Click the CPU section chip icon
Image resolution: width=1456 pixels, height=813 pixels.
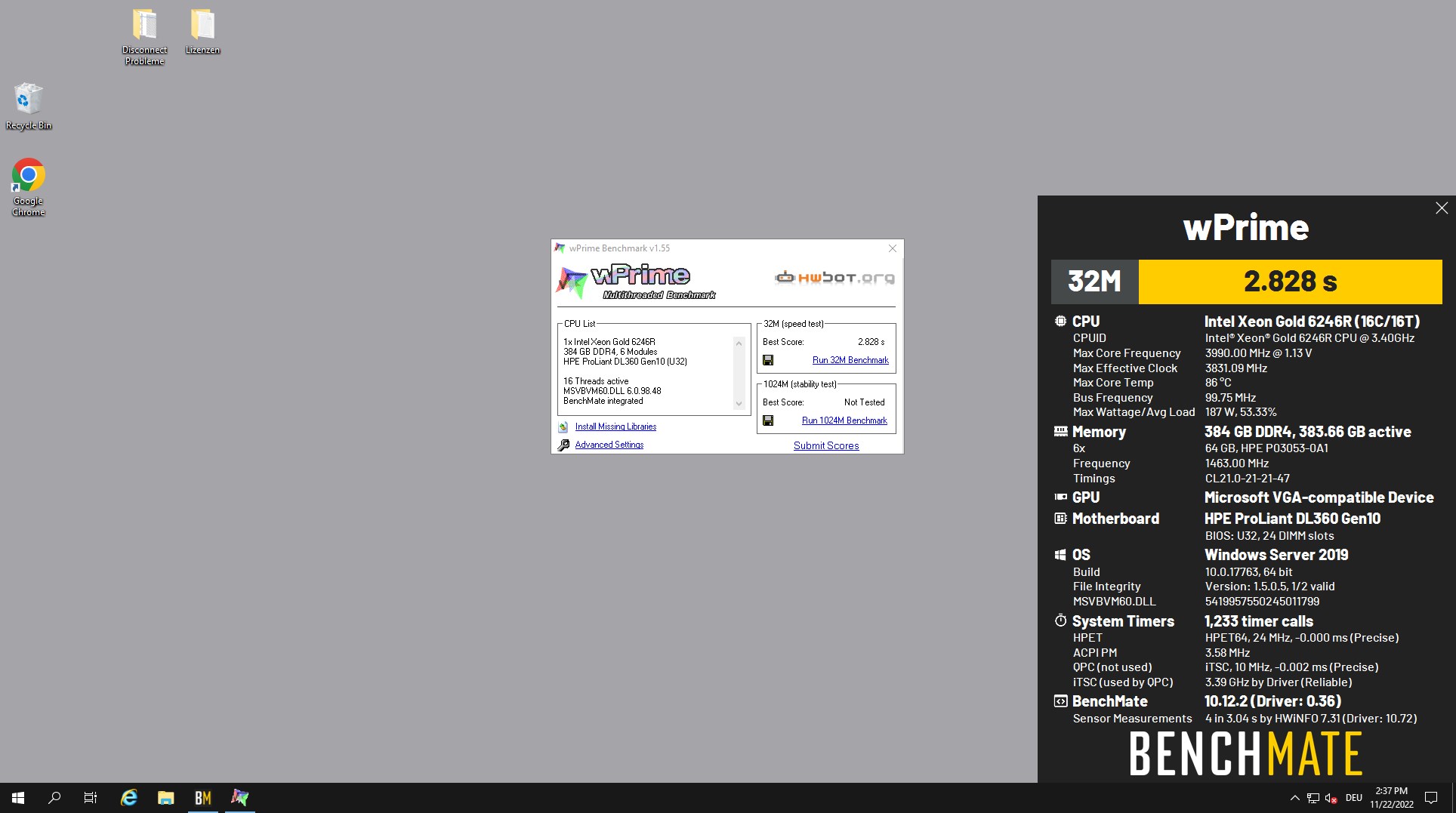tap(1060, 321)
